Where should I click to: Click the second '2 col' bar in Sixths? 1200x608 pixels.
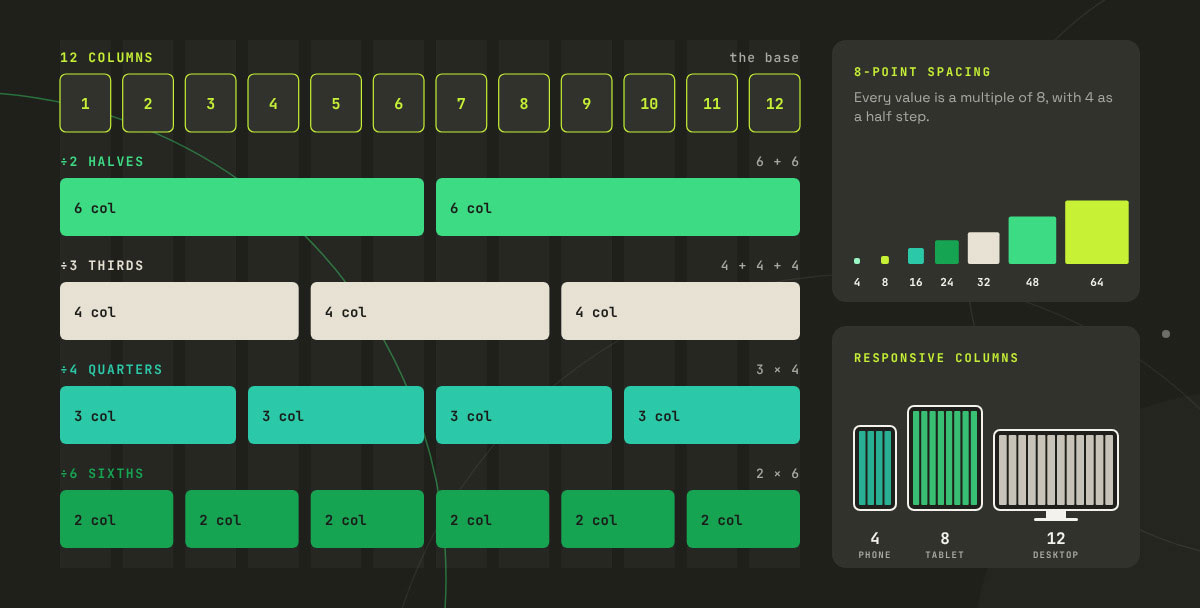click(x=242, y=519)
